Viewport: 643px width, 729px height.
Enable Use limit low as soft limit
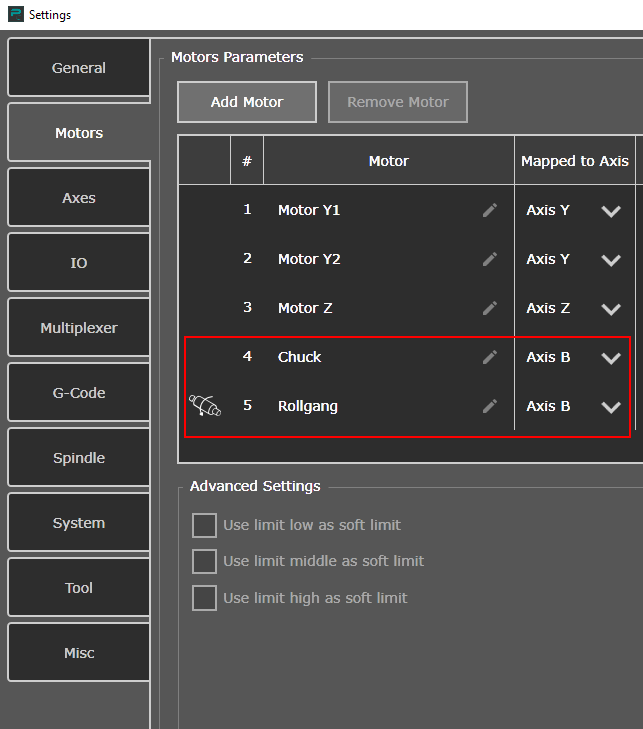204,525
